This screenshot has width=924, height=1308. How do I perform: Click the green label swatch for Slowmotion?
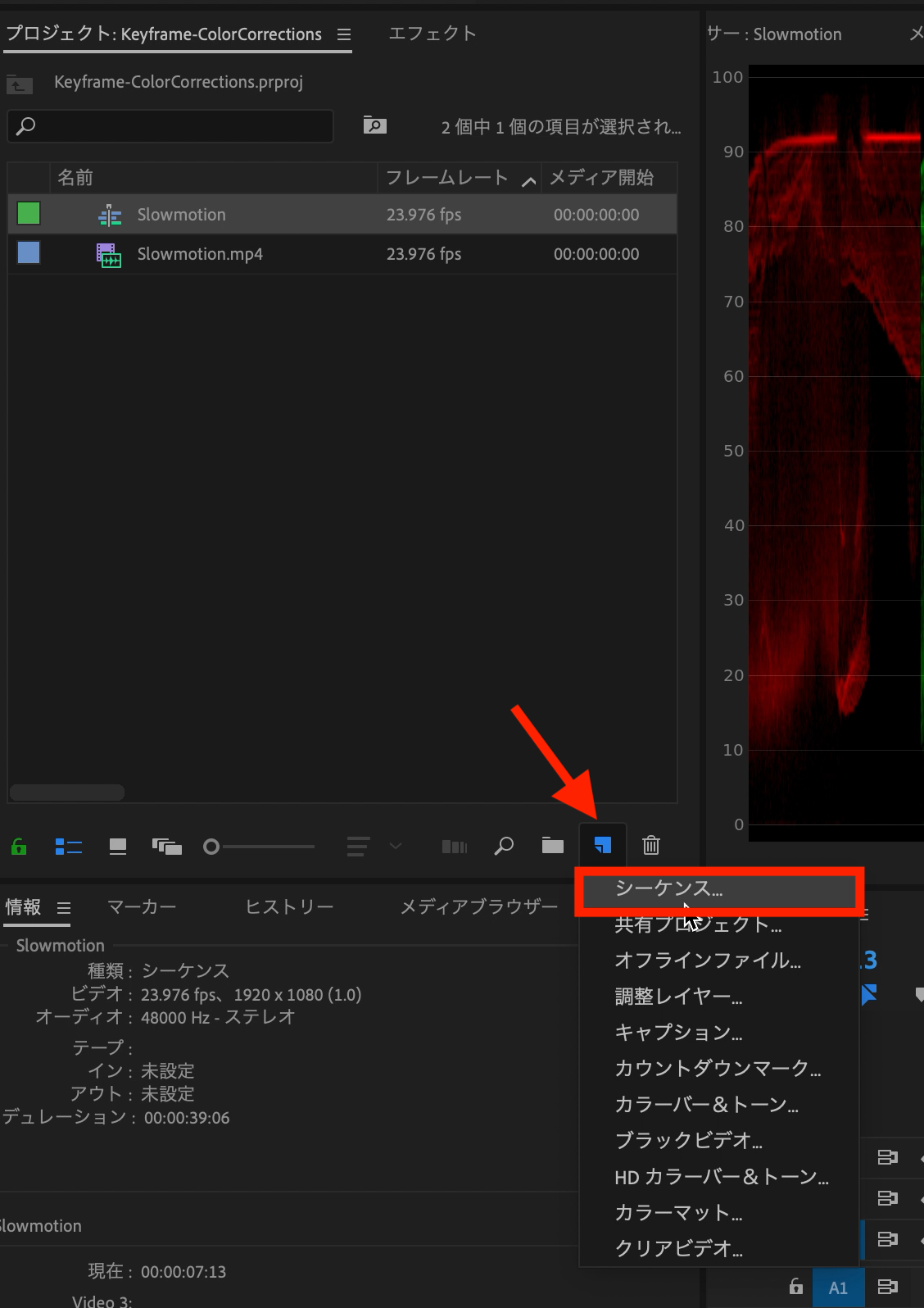[x=29, y=214]
